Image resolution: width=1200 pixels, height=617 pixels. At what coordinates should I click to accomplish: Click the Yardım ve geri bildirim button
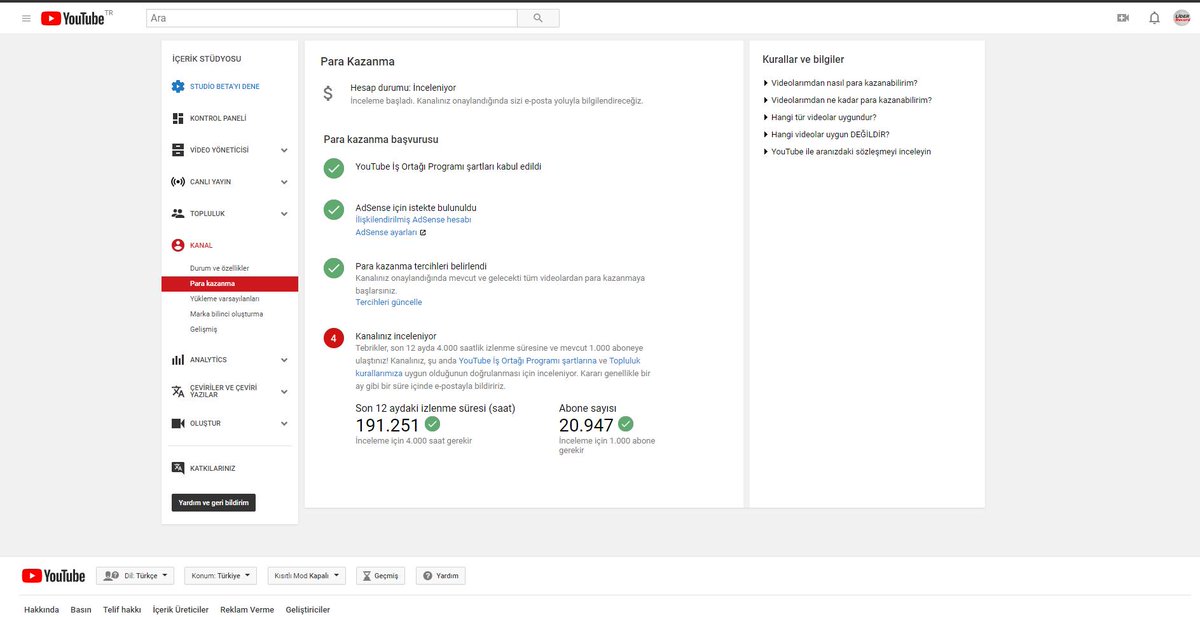[213, 502]
